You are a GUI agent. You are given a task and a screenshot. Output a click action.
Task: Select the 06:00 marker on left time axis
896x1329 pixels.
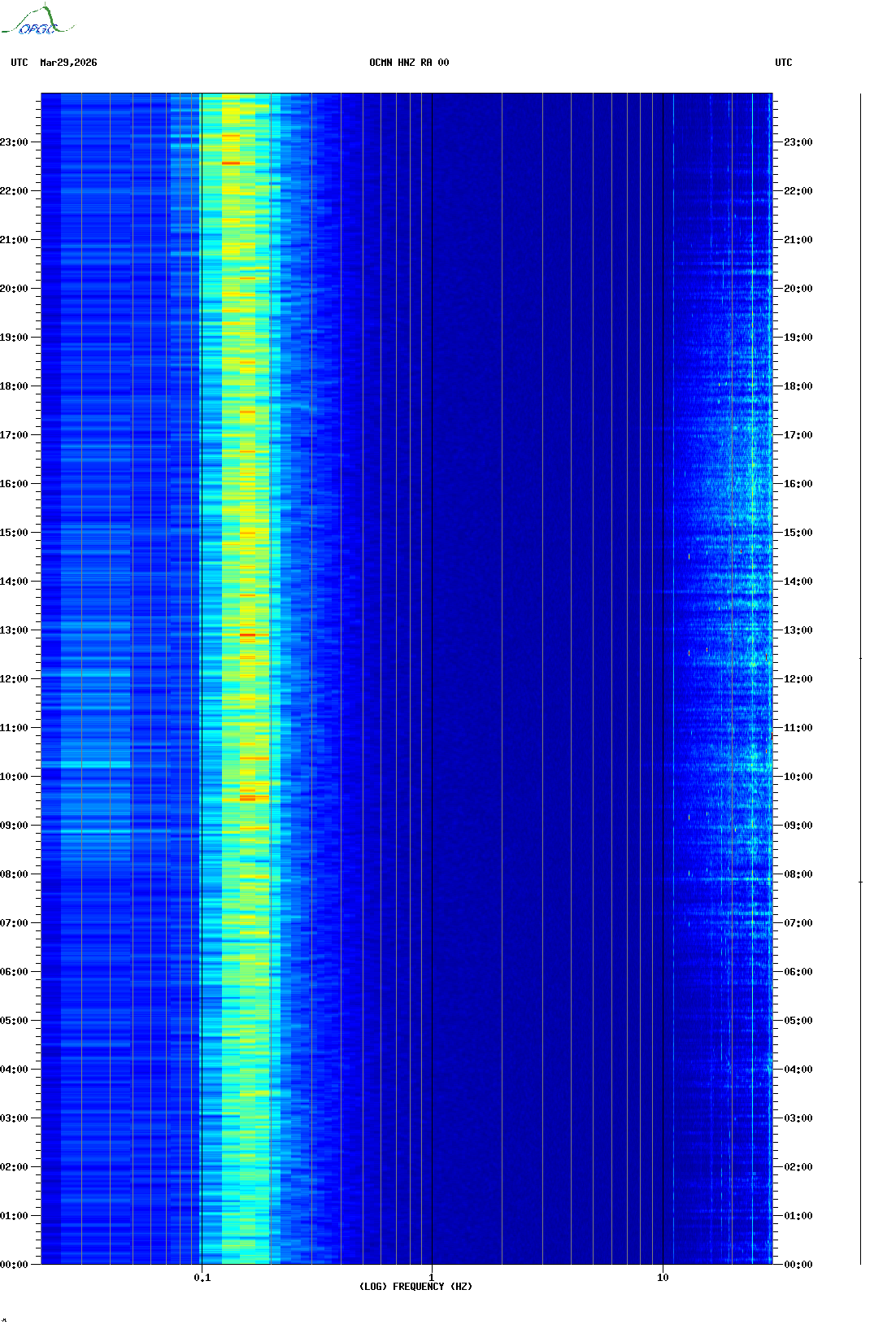tap(14, 972)
